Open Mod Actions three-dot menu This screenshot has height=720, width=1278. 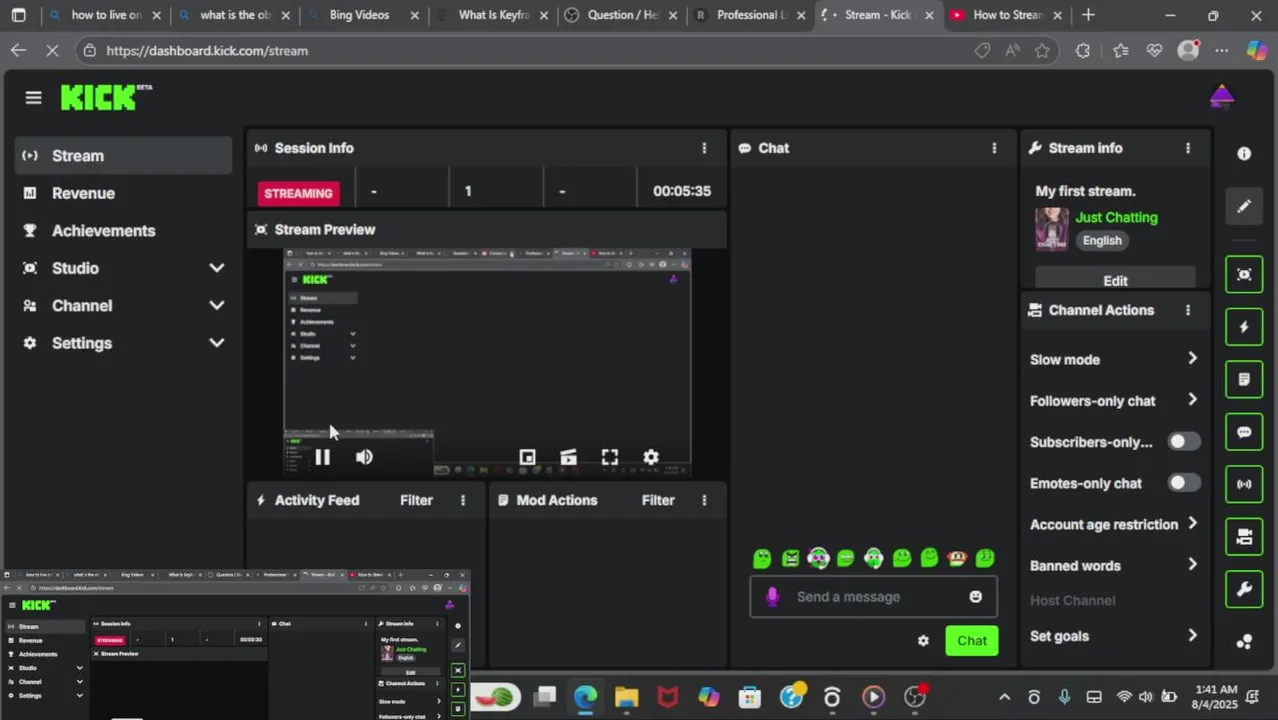click(704, 500)
